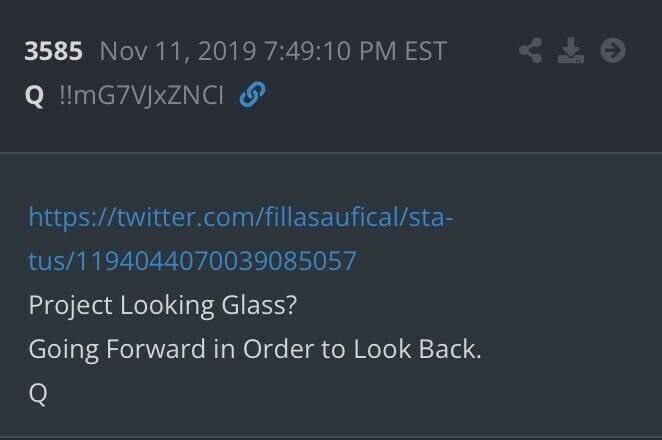
Task: Go to next post with the arrow icon
Action: (x=613, y=50)
